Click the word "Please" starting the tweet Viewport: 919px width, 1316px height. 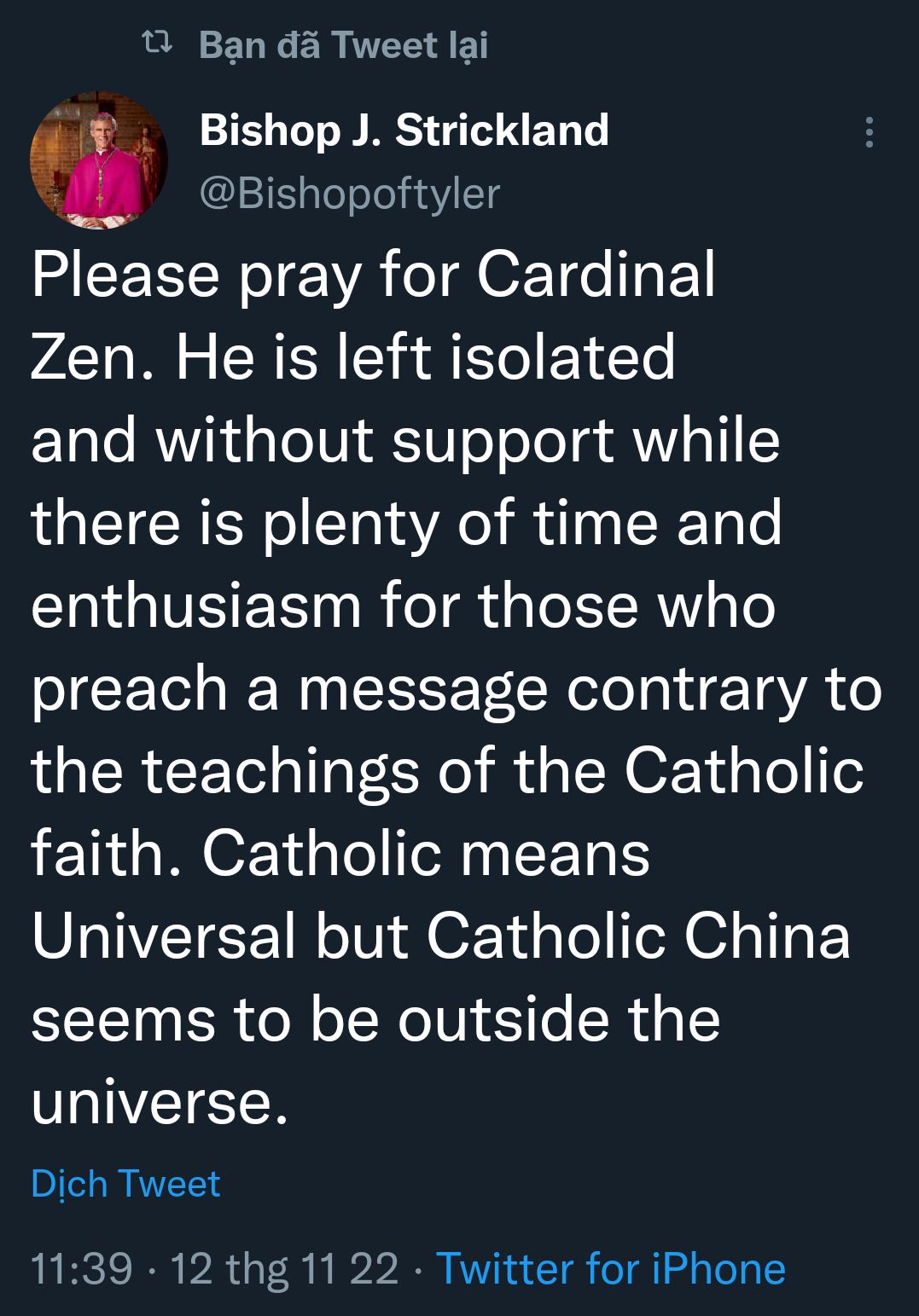[x=125, y=275]
